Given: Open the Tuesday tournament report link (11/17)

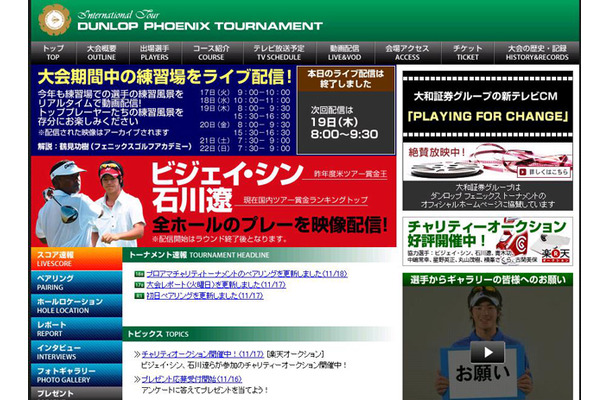Looking at the screenshot, I should coord(216,285).
